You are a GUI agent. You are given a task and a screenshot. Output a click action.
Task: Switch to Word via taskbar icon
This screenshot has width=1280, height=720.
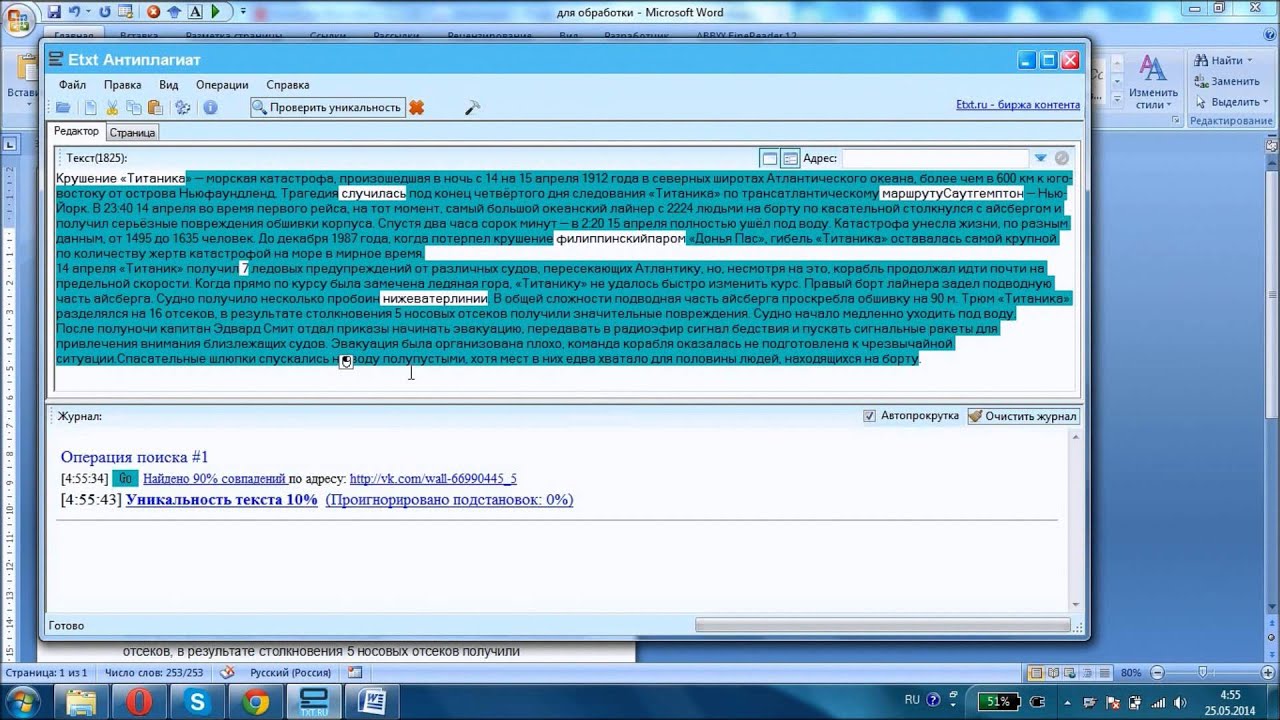(372, 701)
